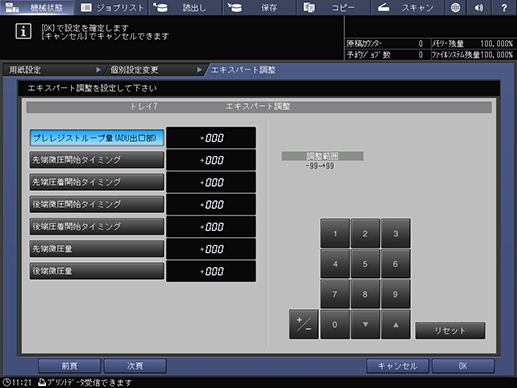Click the トレイ7 header text
Viewport: 517px width, 388px height.
pos(144,107)
